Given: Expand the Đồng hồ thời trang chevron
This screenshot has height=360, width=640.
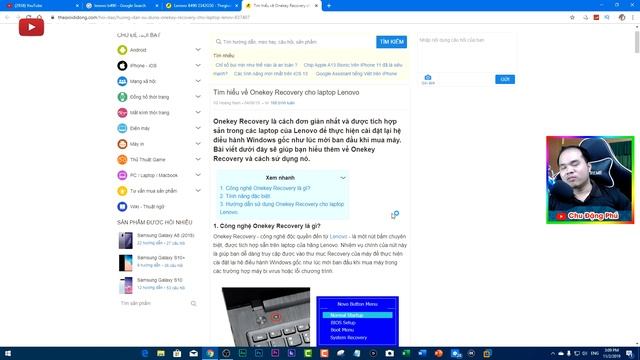Looking at the screenshot, I should 198,97.
